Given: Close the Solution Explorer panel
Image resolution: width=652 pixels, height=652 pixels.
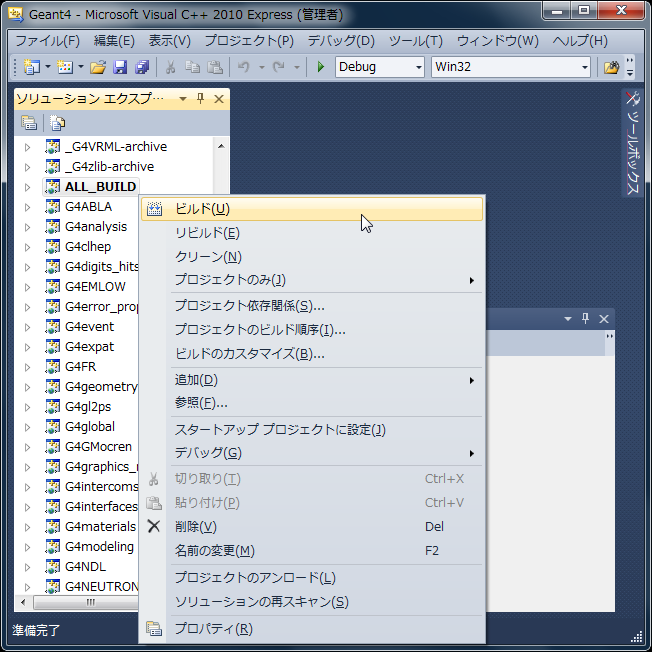Looking at the screenshot, I should [219, 99].
